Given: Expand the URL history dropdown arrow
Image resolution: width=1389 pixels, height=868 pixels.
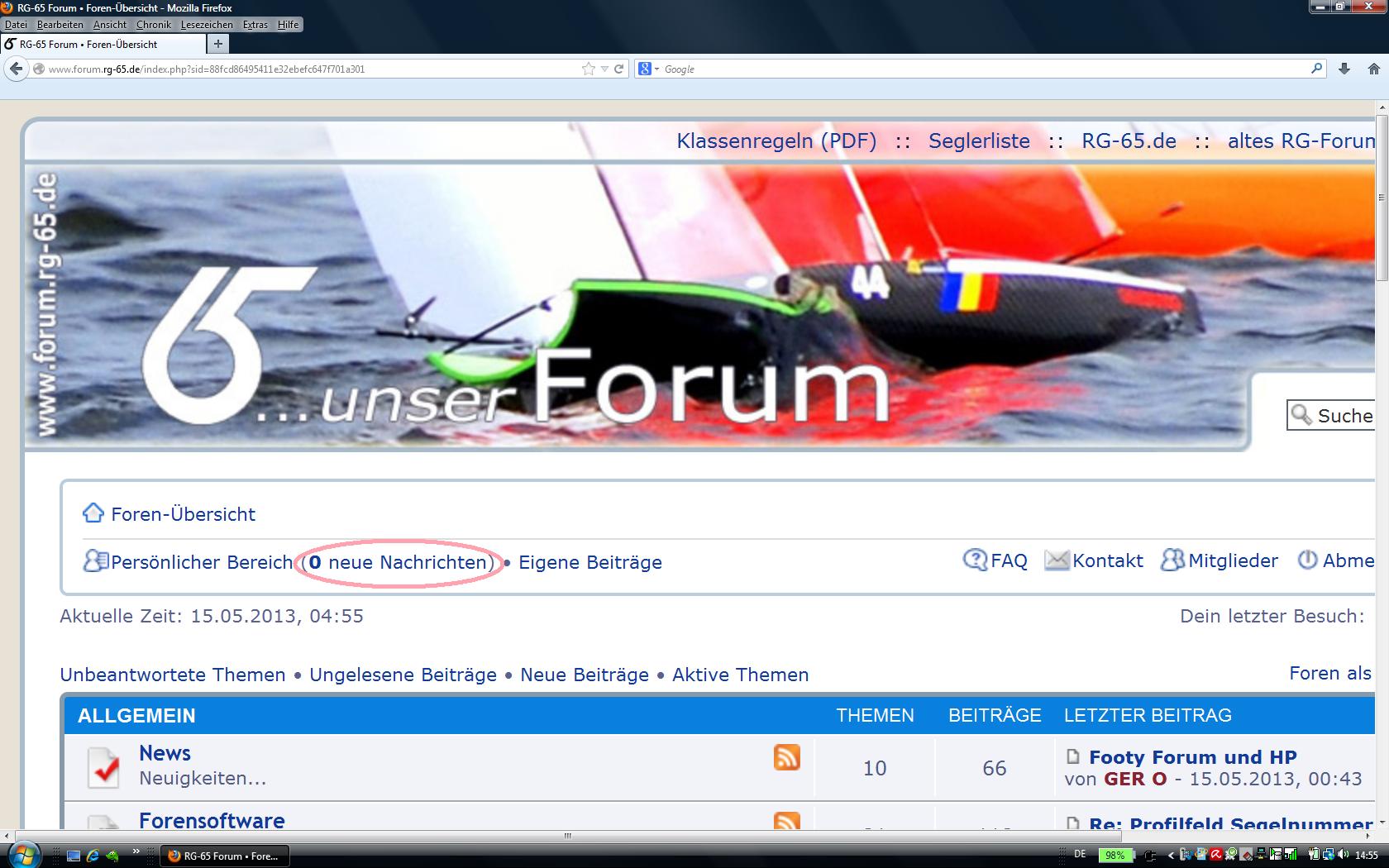Looking at the screenshot, I should 604,69.
